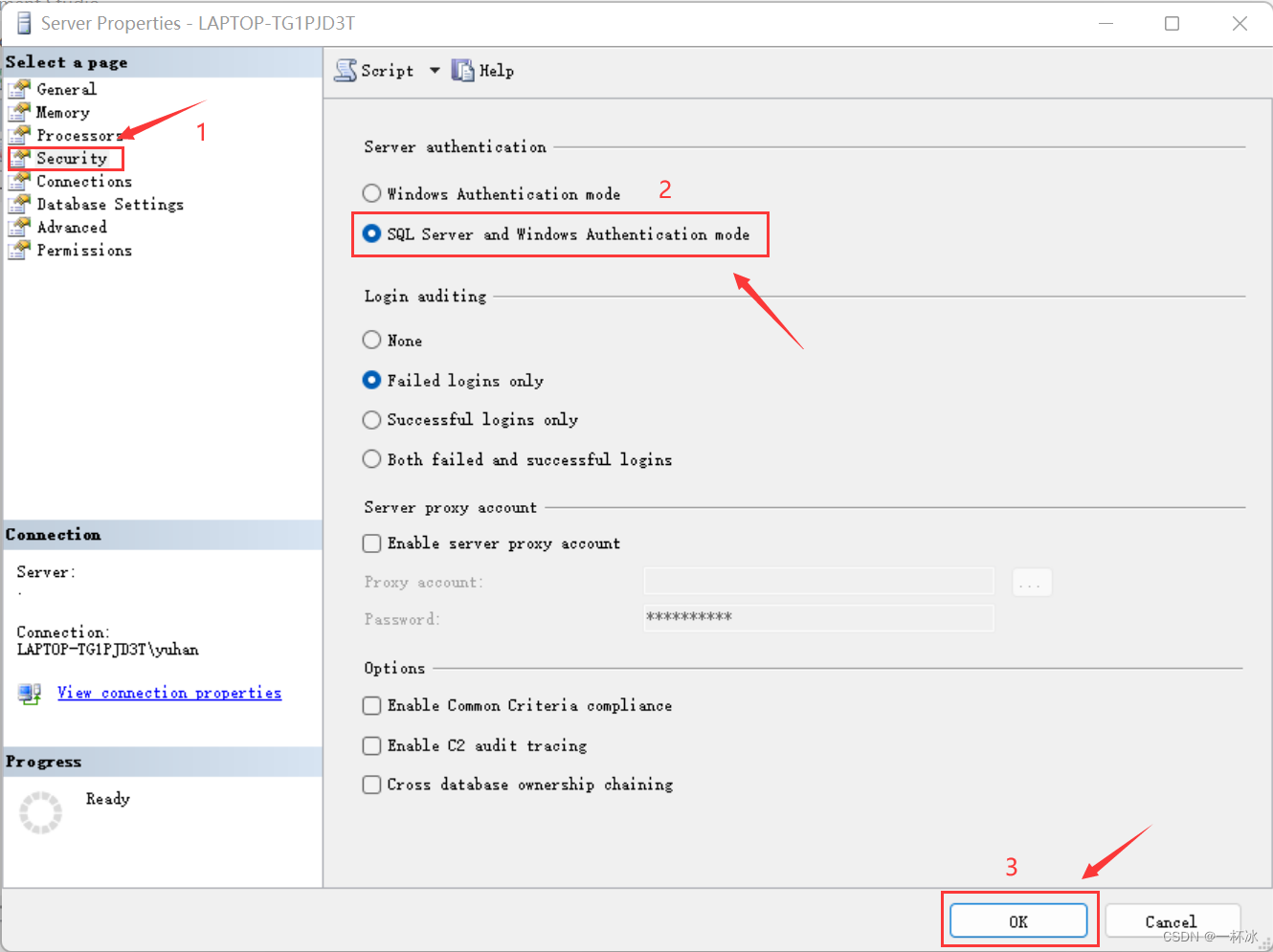Click the Permissions page icon
This screenshot has height=952, width=1273.
(19, 250)
